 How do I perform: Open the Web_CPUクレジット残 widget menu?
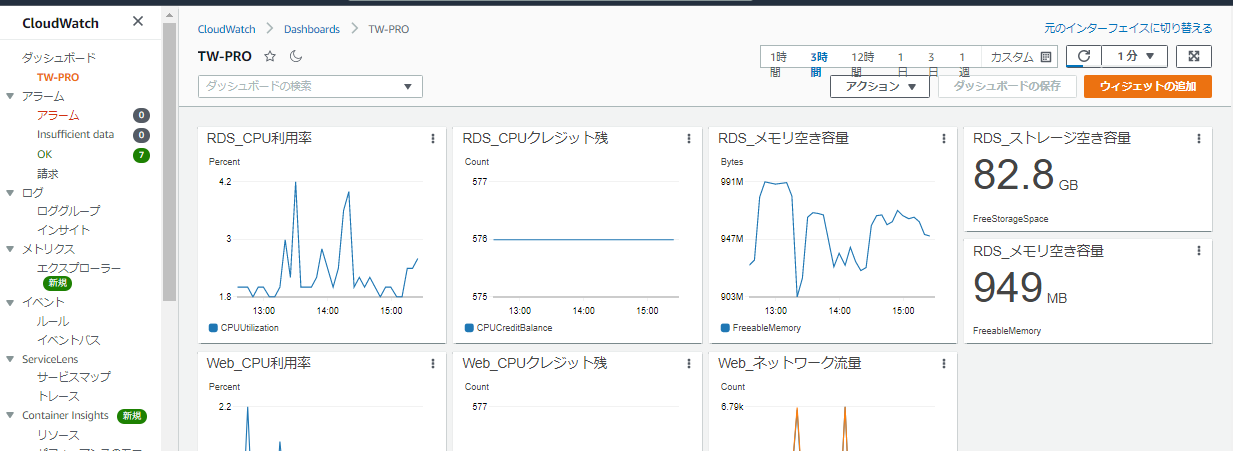tap(689, 363)
